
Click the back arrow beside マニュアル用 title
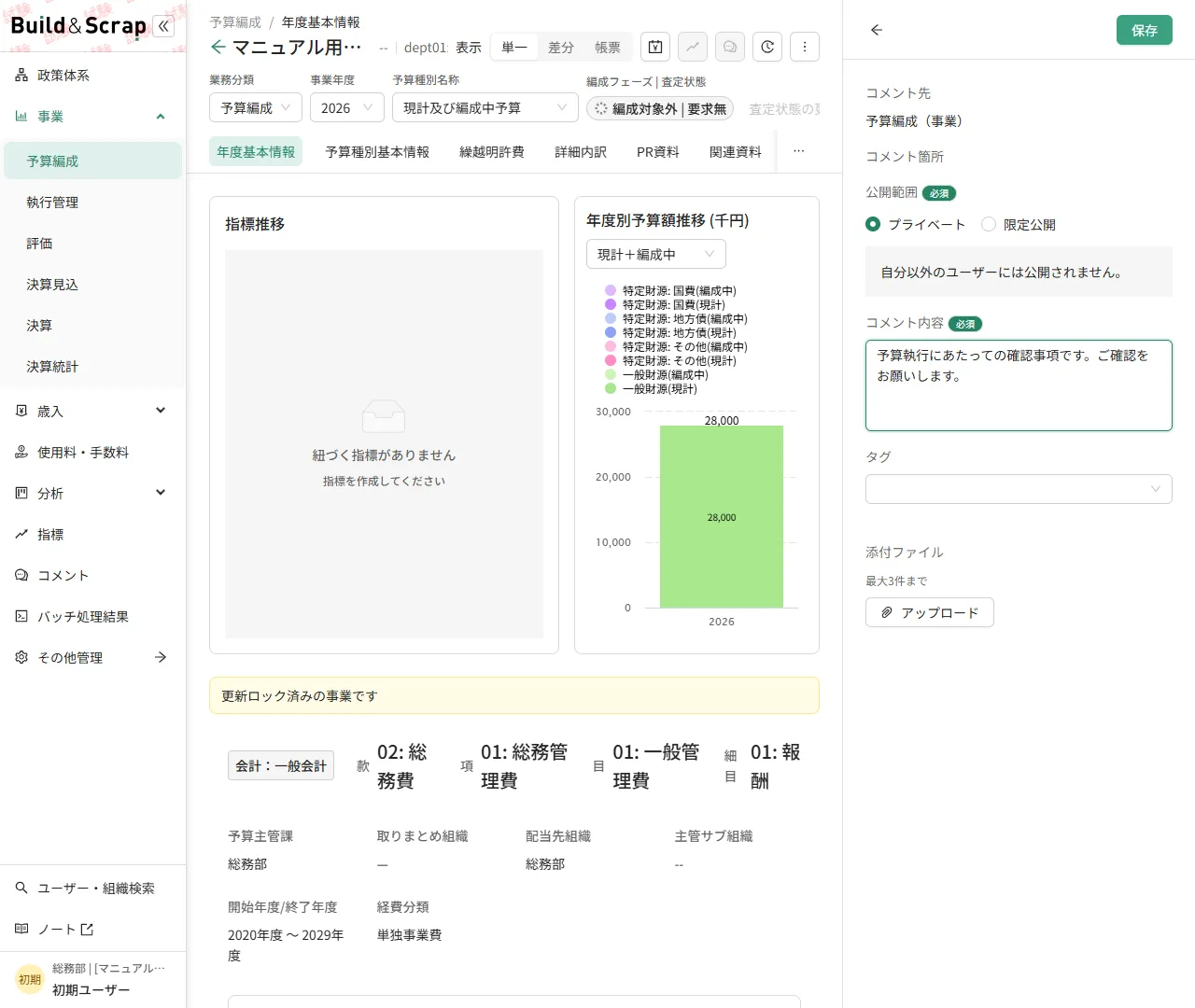coord(218,47)
